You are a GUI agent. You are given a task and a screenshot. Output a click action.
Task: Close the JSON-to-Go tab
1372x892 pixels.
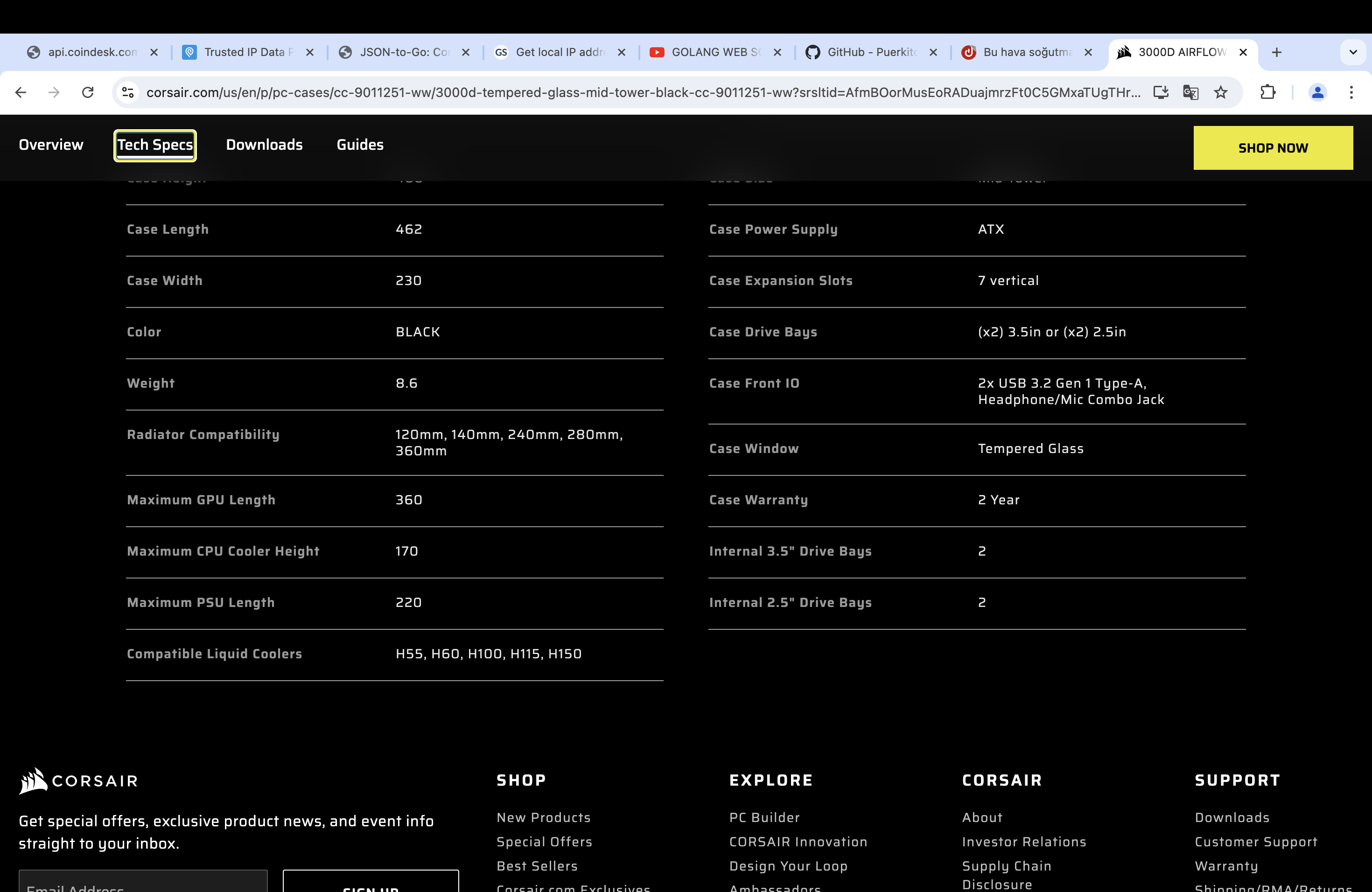[x=466, y=52]
